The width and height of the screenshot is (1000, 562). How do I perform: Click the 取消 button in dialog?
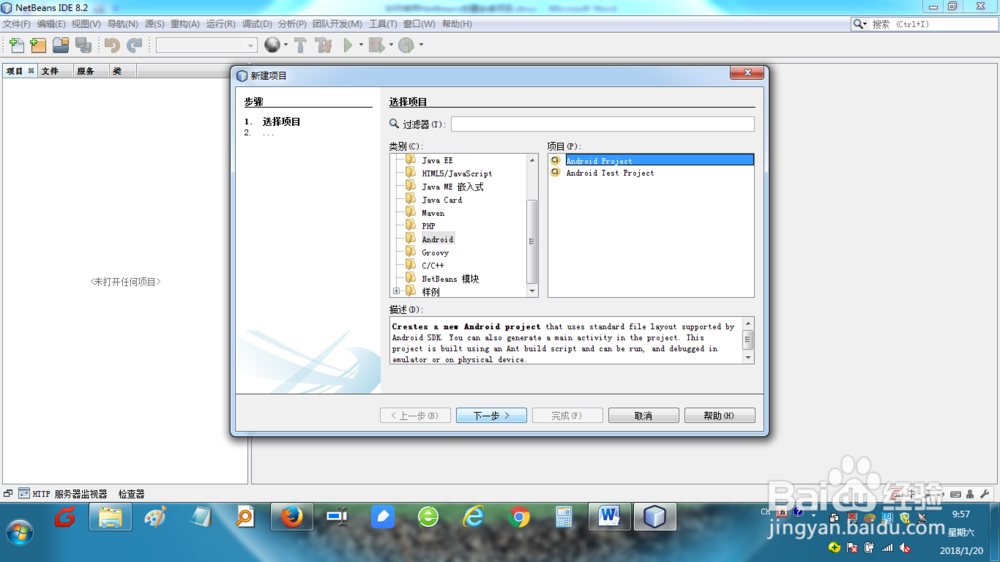(643, 415)
